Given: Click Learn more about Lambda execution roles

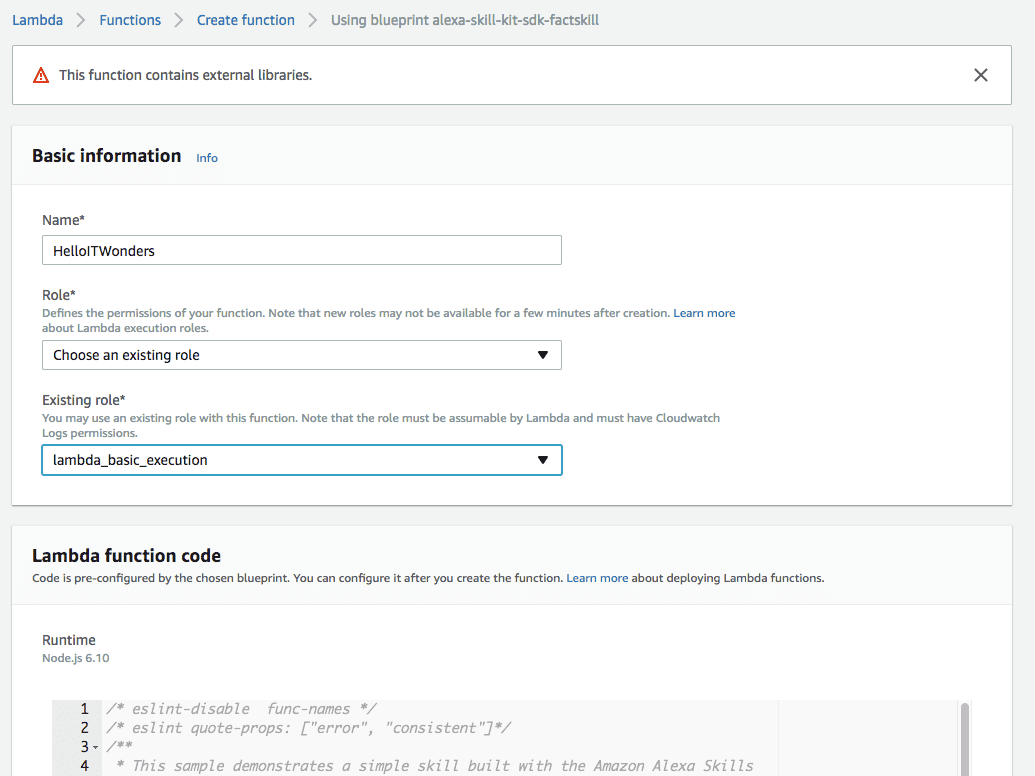Looking at the screenshot, I should click(704, 312).
